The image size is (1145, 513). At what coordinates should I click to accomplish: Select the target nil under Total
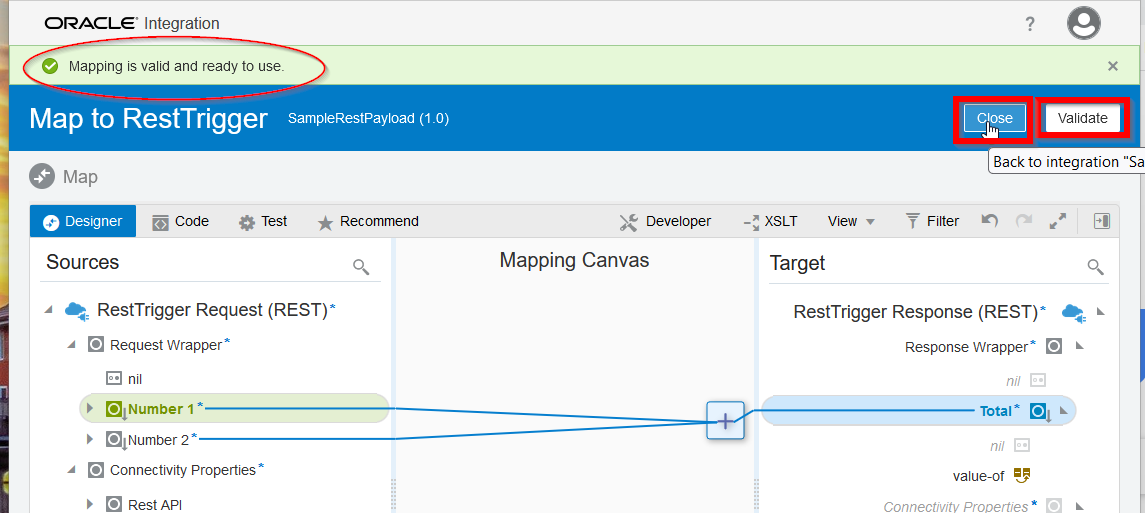[x=997, y=444]
